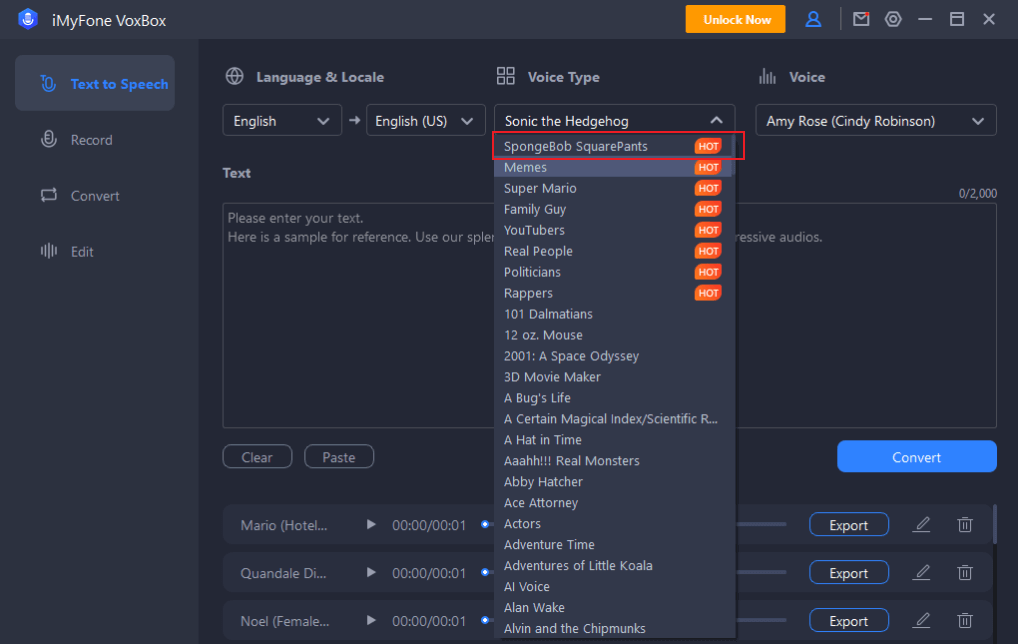The height and width of the screenshot is (644, 1018).
Task: Click the Paste button
Action: point(339,456)
